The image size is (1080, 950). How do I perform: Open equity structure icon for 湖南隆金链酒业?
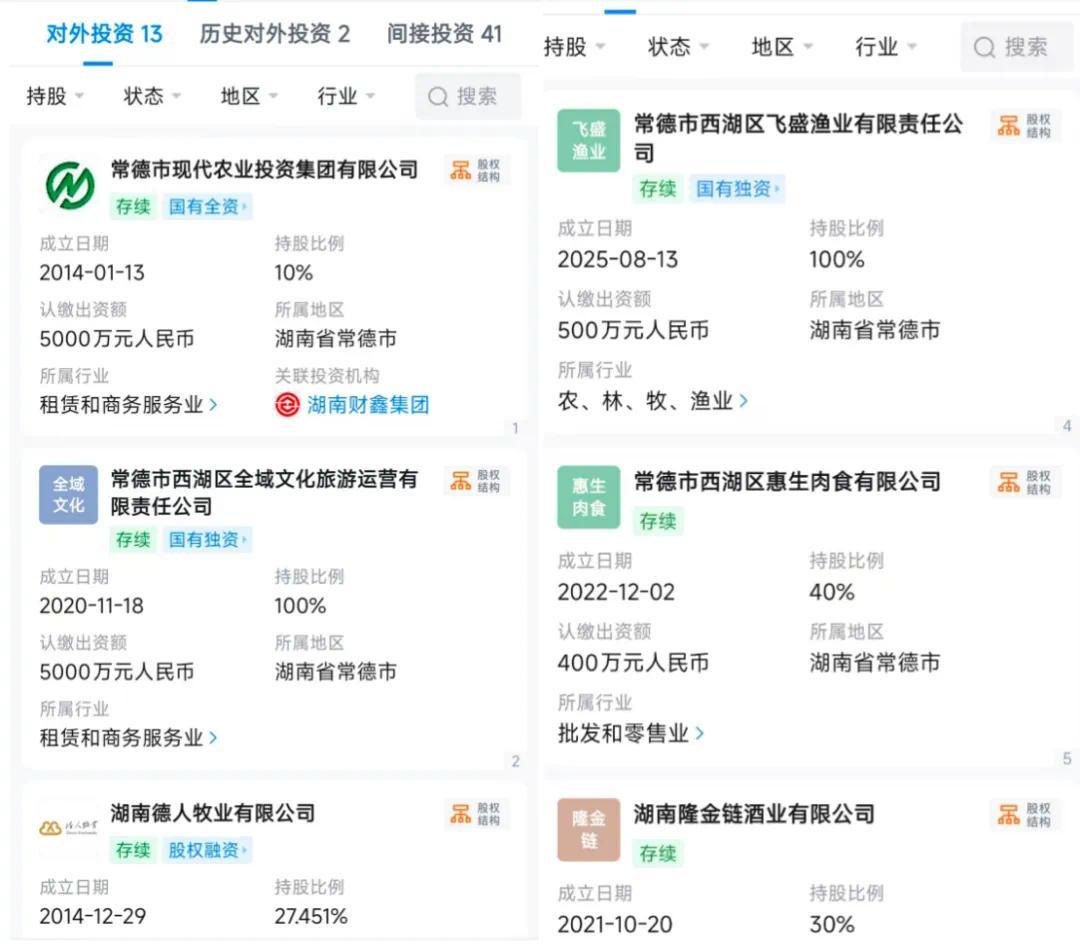click(1025, 815)
